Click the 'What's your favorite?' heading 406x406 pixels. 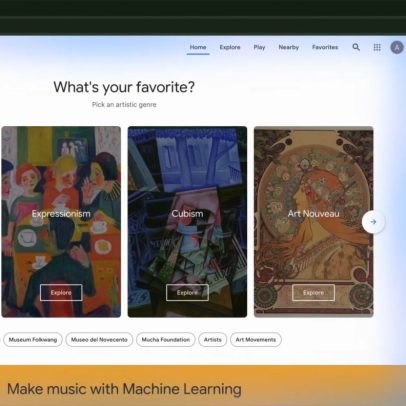click(124, 87)
